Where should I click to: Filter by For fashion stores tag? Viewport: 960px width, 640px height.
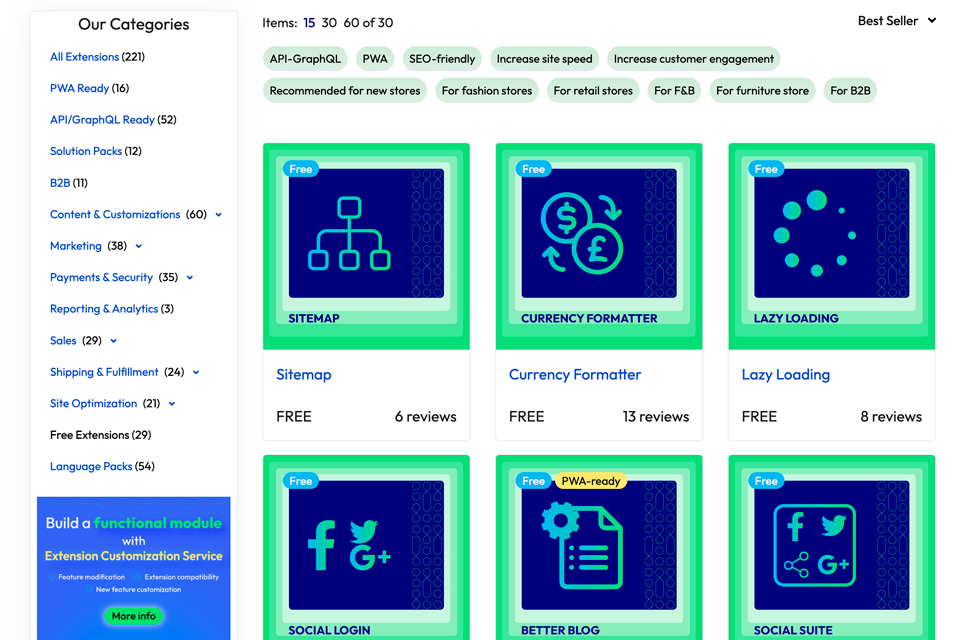(487, 91)
